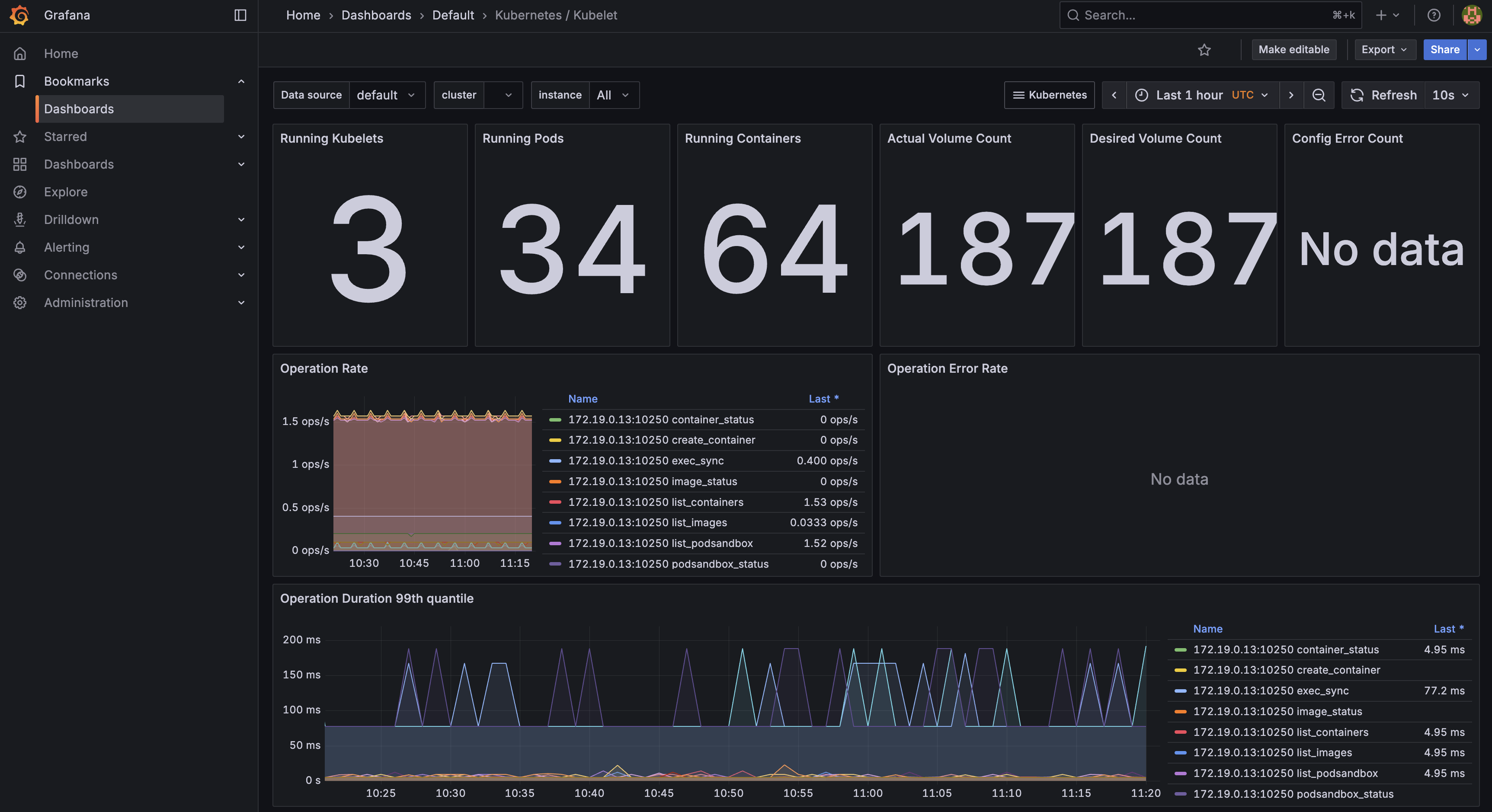Open the user profile avatar

(1472, 15)
